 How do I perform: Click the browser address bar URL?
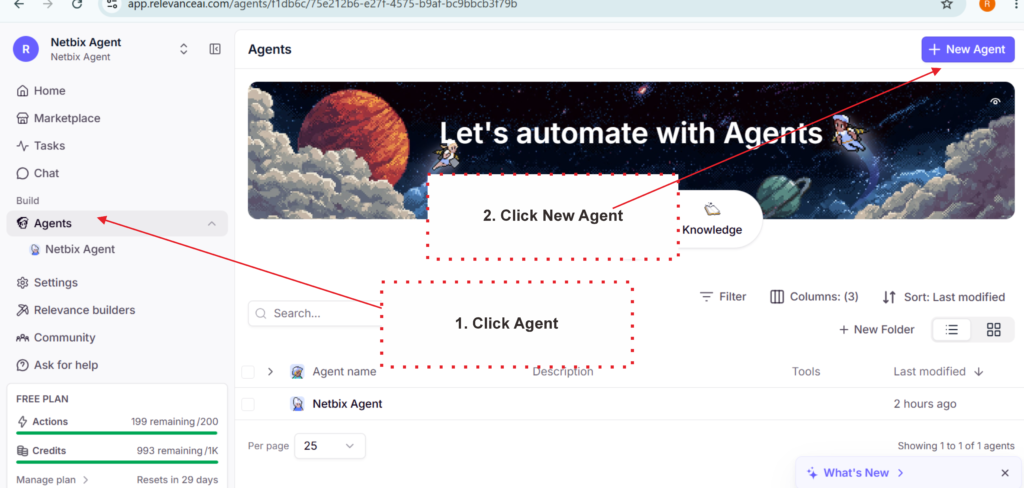pos(322,4)
